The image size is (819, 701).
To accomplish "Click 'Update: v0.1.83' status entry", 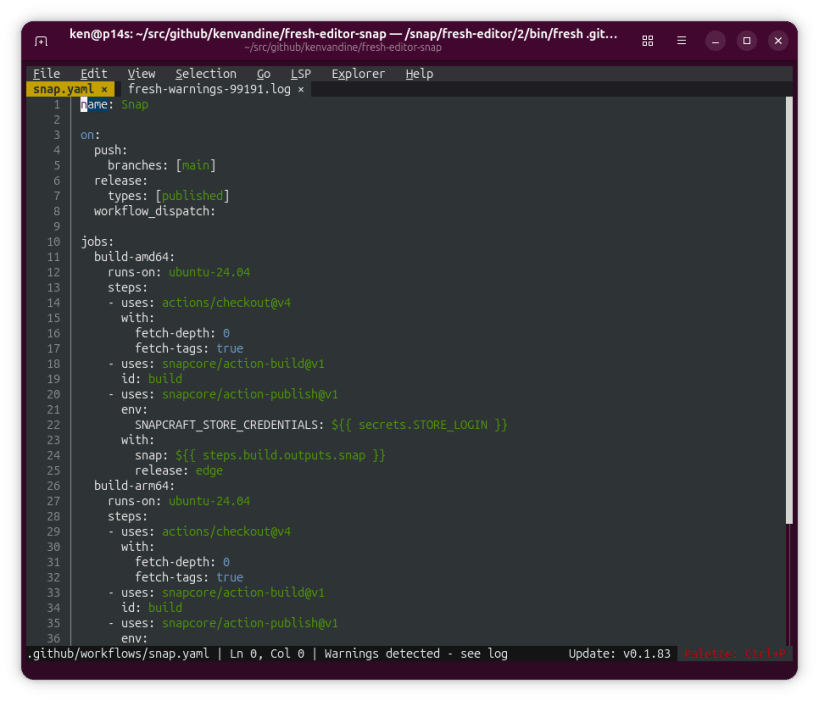I will coord(619,653).
